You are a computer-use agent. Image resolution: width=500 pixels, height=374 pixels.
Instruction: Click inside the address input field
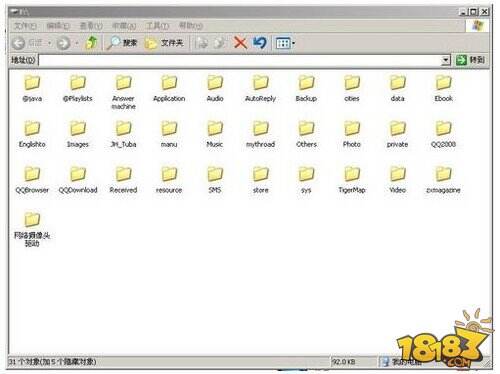239,60
